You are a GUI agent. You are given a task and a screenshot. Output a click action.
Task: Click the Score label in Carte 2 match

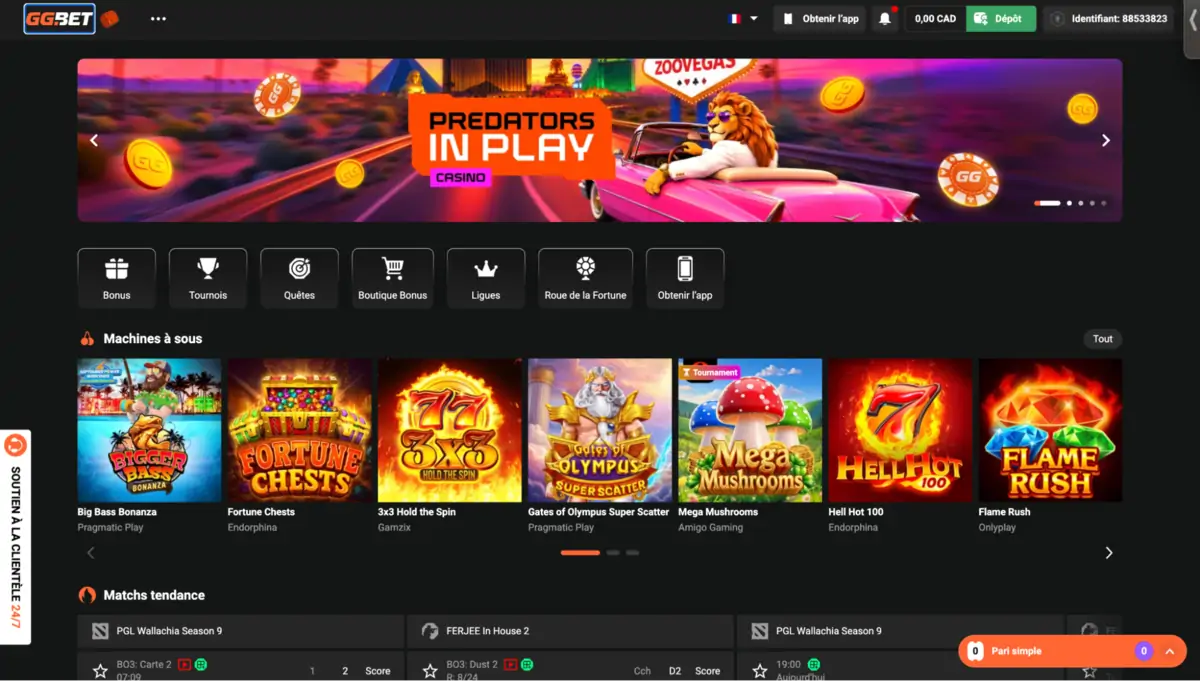pyautogui.click(x=378, y=671)
